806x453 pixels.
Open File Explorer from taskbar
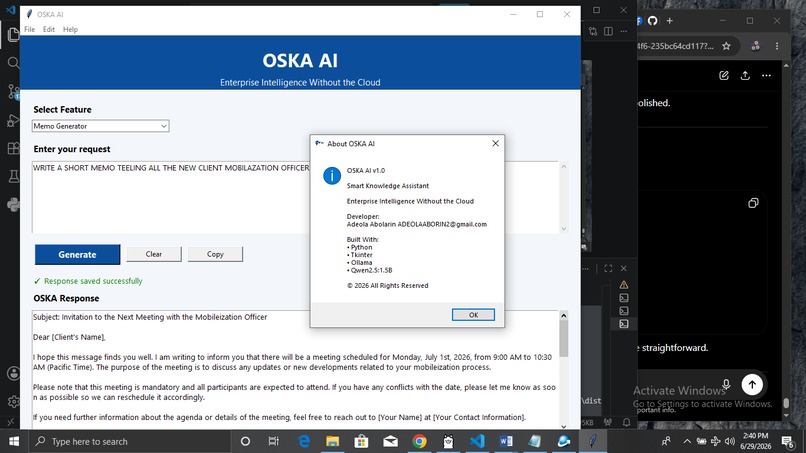pos(333,441)
